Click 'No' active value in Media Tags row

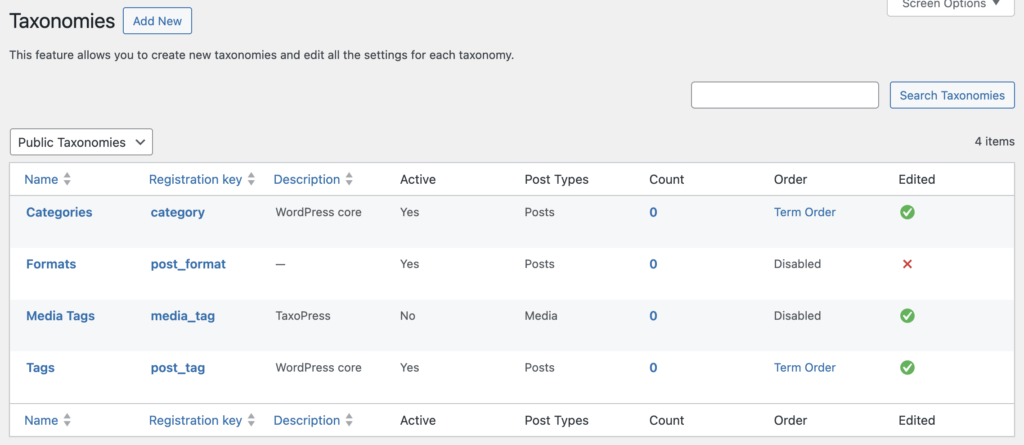point(408,316)
